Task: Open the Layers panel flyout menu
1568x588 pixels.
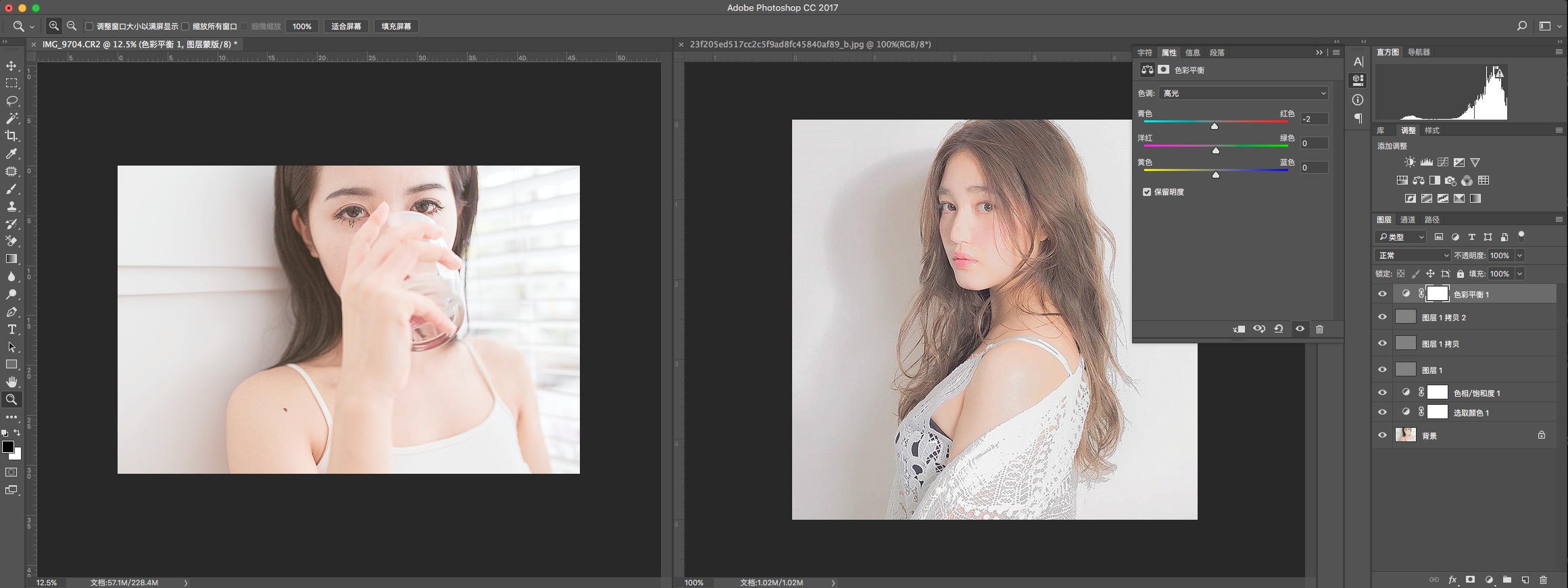Action: (x=1559, y=220)
